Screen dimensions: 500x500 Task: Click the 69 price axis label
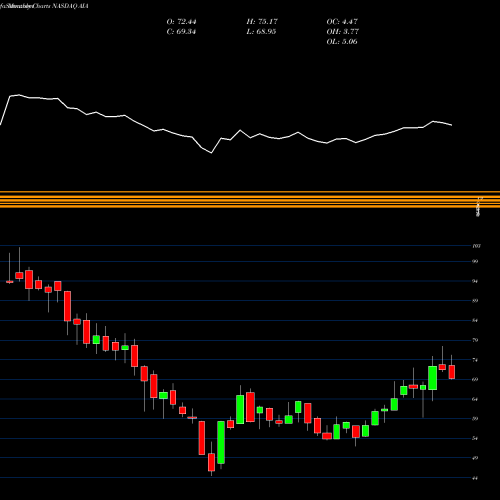[x=475, y=379]
